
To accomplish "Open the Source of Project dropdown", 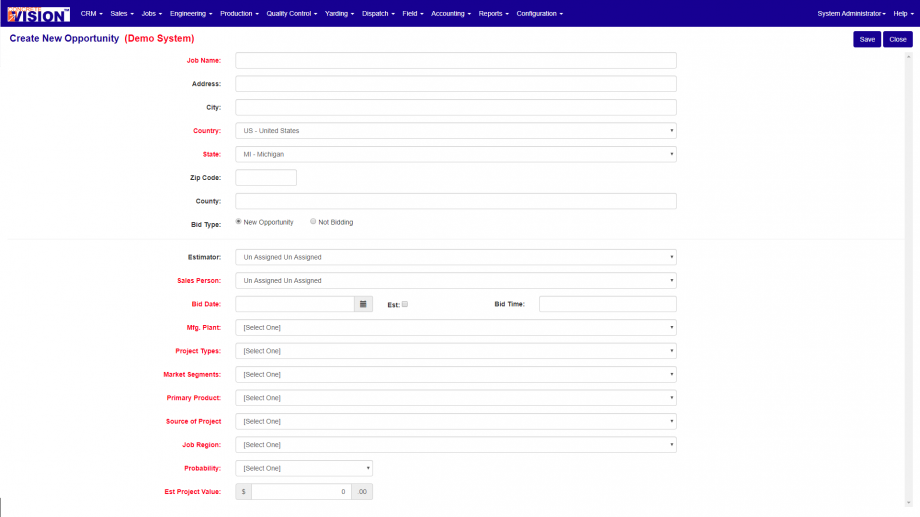I will [456, 421].
